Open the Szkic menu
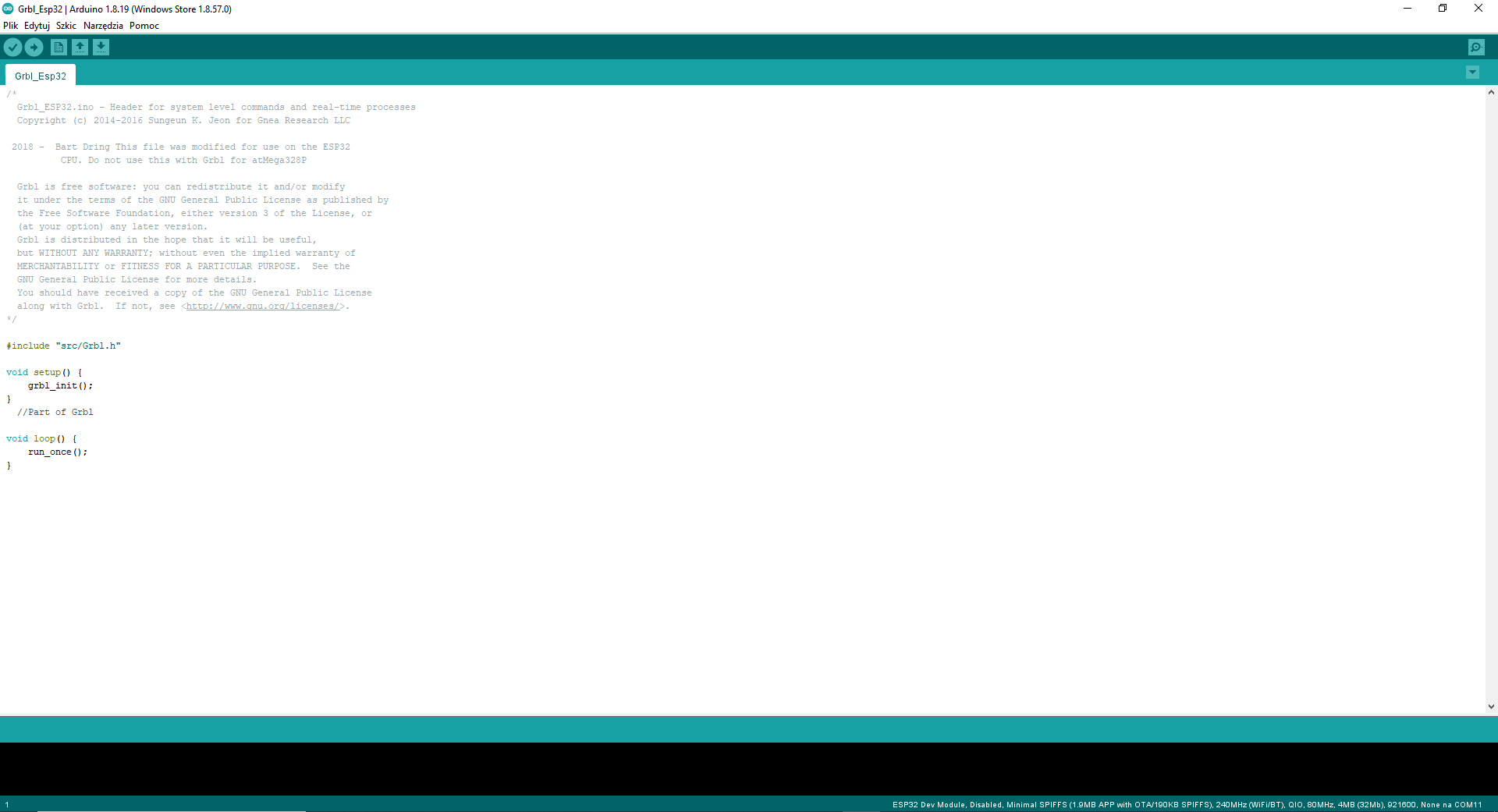The image size is (1498, 812). 66,26
